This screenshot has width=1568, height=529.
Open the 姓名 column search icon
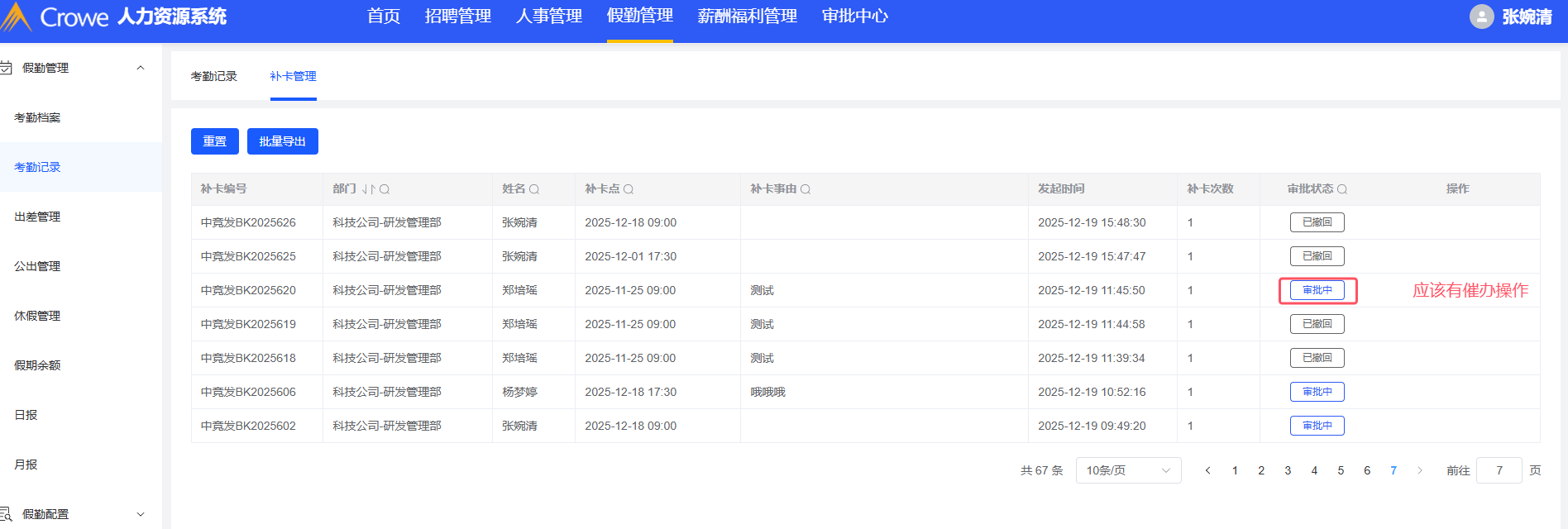534,189
